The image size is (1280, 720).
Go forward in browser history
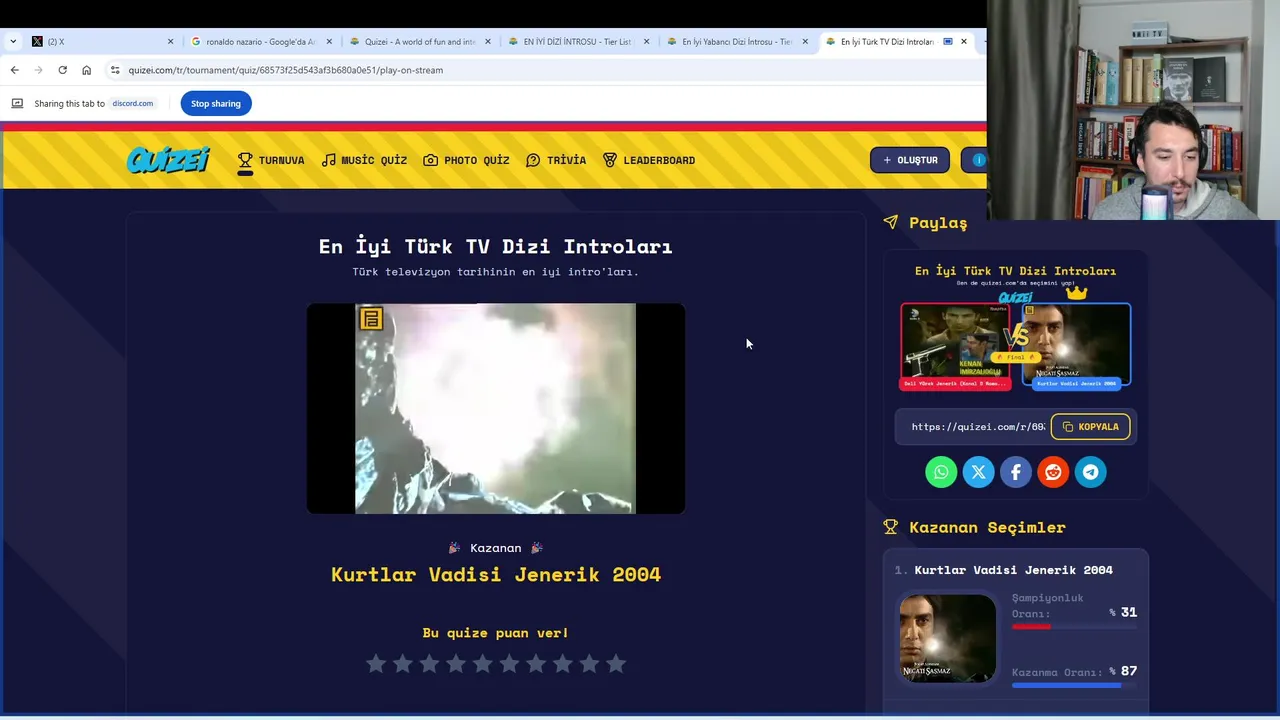coord(38,70)
